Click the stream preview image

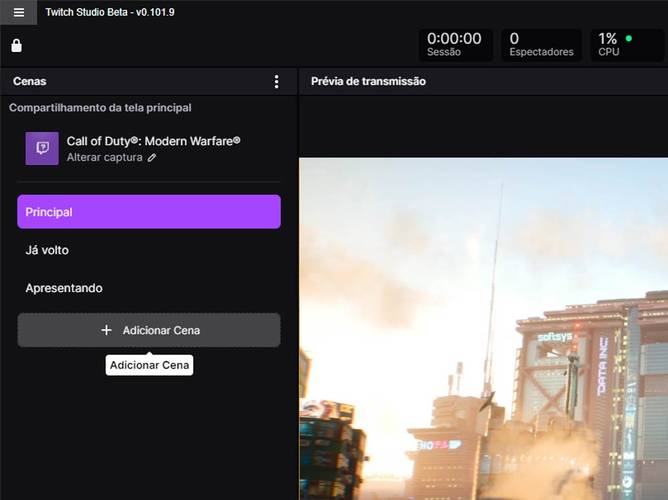click(483, 328)
